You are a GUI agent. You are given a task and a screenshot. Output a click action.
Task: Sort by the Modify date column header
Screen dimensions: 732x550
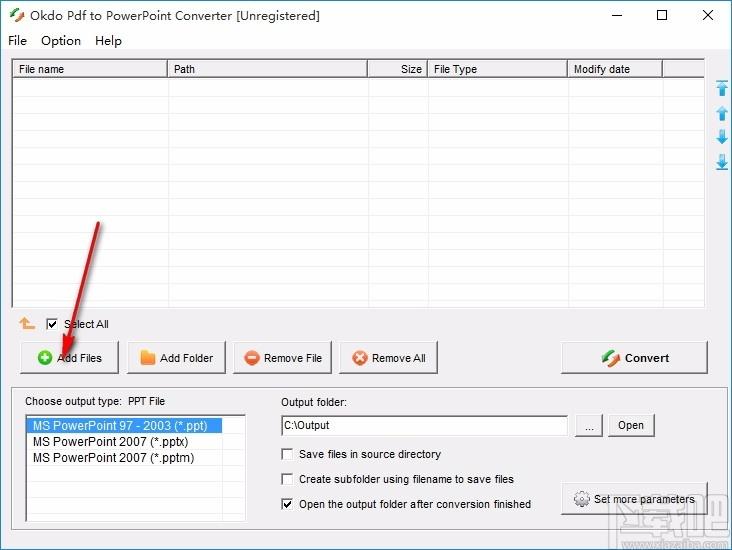[x=615, y=69]
